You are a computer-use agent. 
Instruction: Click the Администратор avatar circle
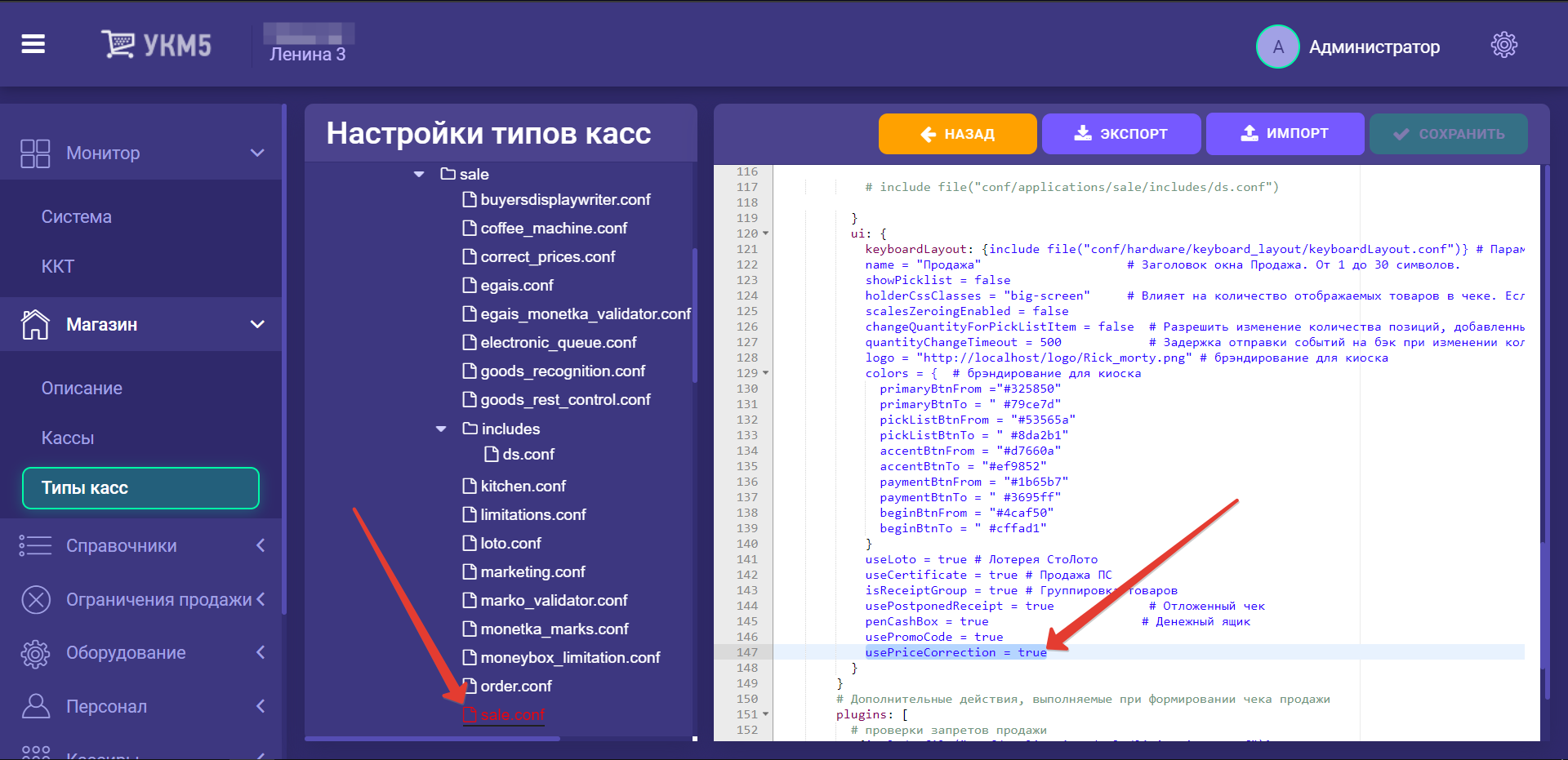pyautogui.click(x=1277, y=47)
